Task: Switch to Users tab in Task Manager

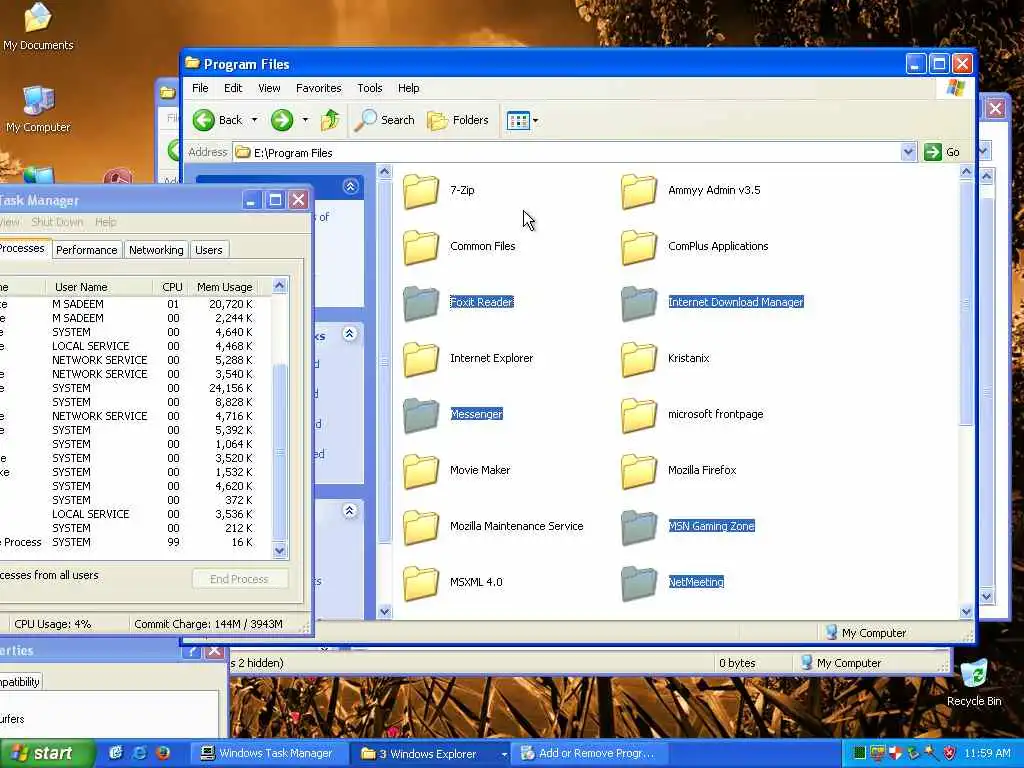Action: (x=209, y=250)
